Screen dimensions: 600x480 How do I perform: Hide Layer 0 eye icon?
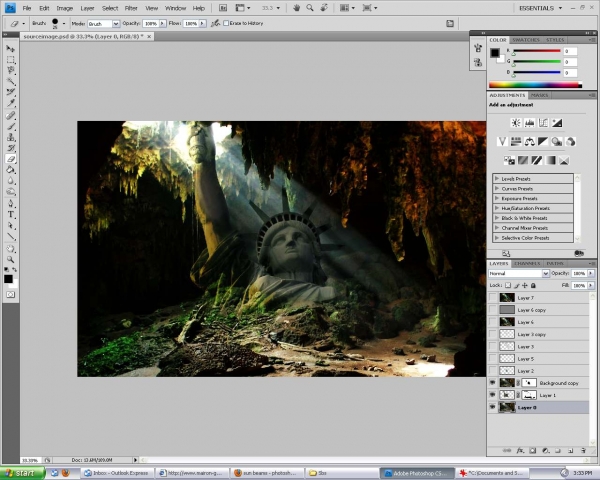[492, 407]
